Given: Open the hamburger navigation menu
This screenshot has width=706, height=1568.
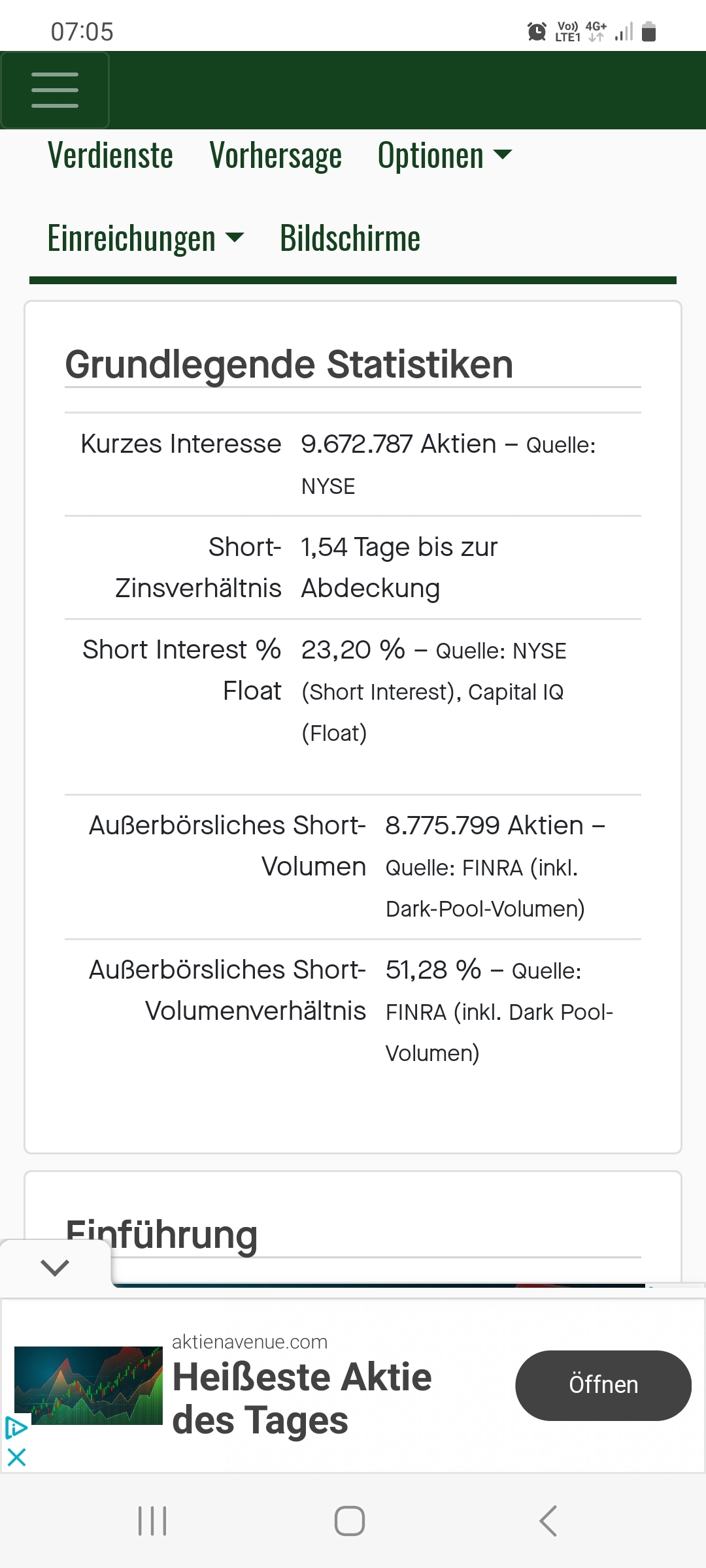Looking at the screenshot, I should pos(55,90).
